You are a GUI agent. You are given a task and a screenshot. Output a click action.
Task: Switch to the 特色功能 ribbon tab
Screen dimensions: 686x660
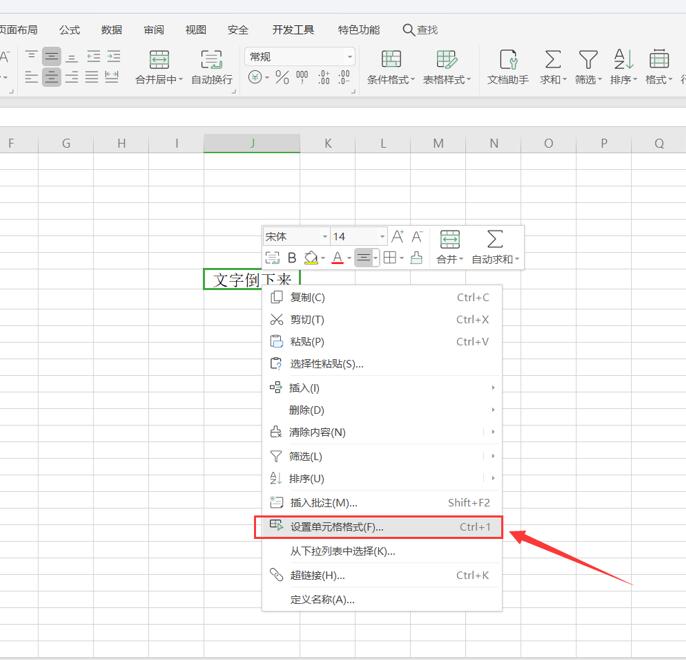359,30
